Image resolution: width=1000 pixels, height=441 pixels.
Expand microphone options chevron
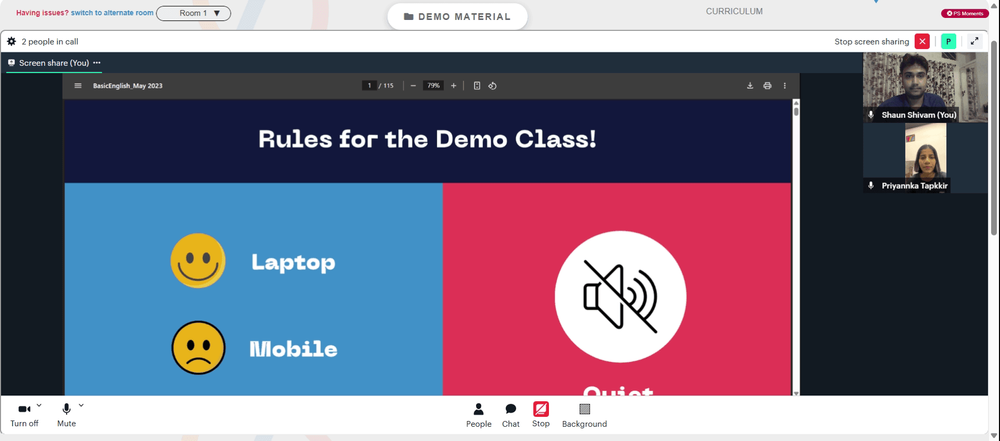81,405
